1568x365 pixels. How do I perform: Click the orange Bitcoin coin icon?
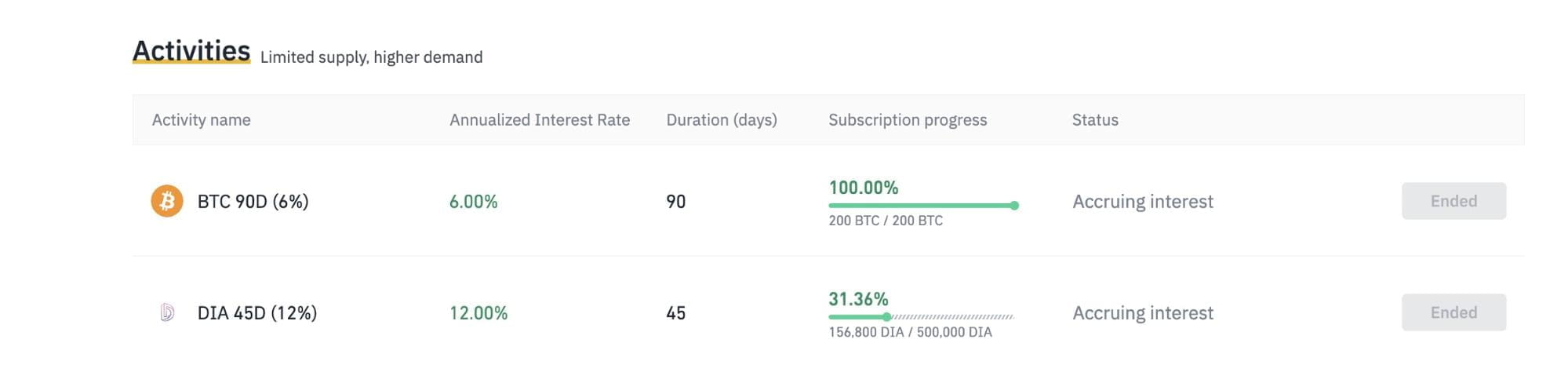point(167,201)
